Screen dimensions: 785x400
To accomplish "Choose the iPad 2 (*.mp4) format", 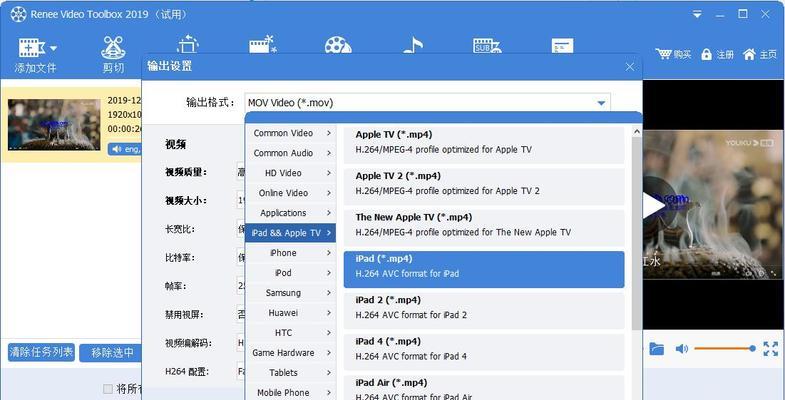I will pos(484,311).
